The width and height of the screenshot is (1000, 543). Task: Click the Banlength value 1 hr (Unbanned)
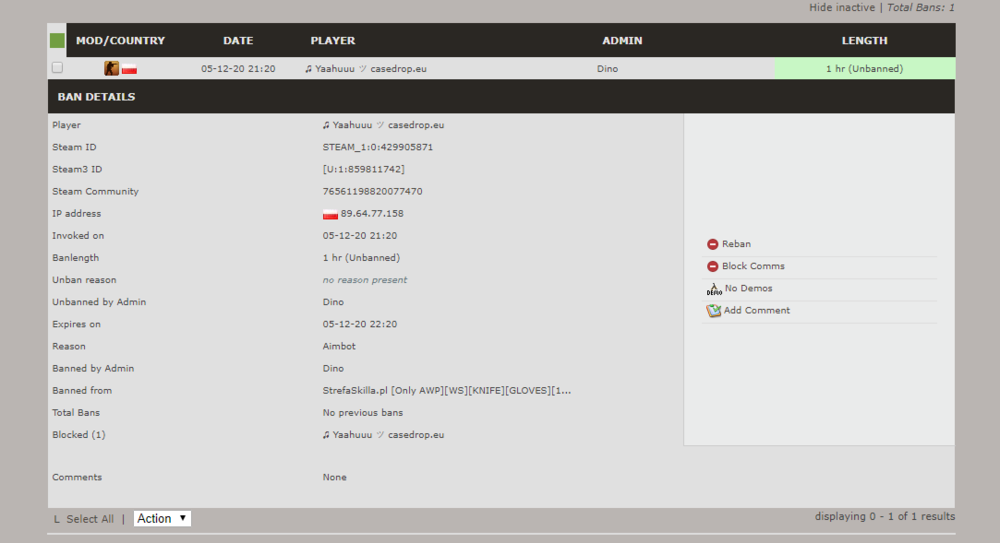point(361,258)
